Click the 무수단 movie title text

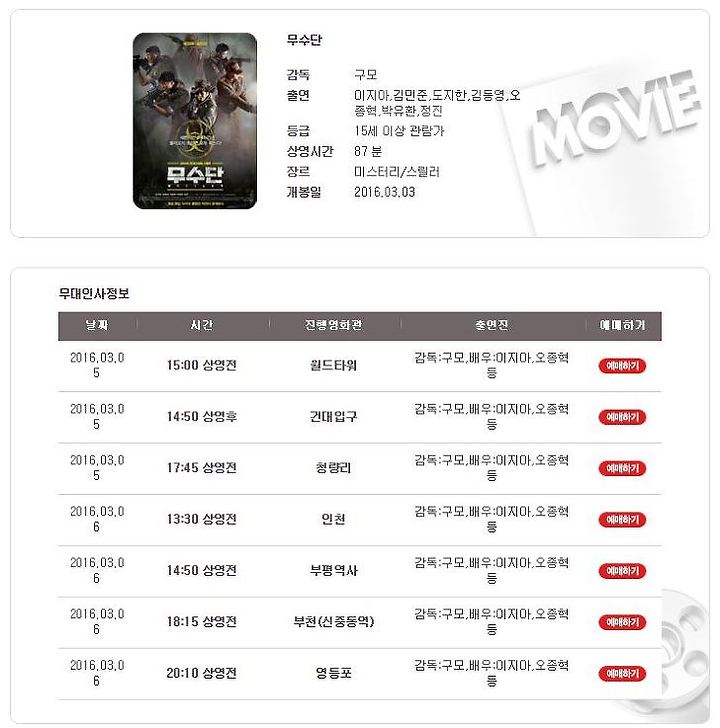pyautogui.click(x=304, y=40)
